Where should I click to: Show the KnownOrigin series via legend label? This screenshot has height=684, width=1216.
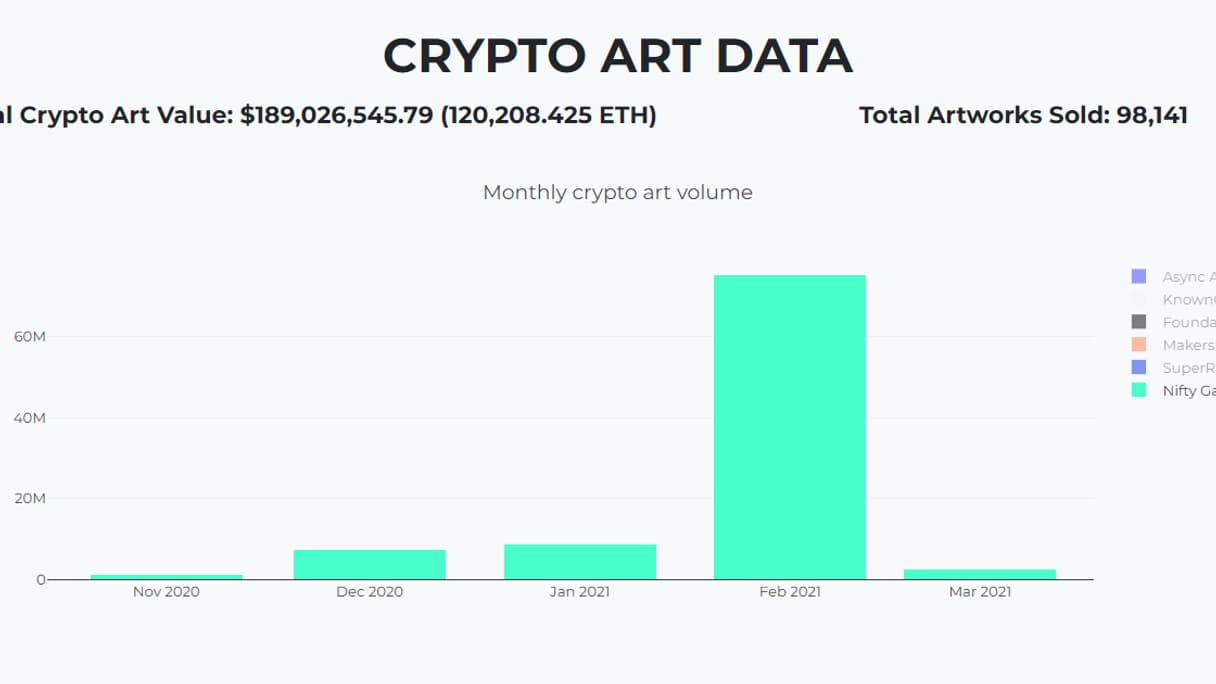pos(1189,299)
